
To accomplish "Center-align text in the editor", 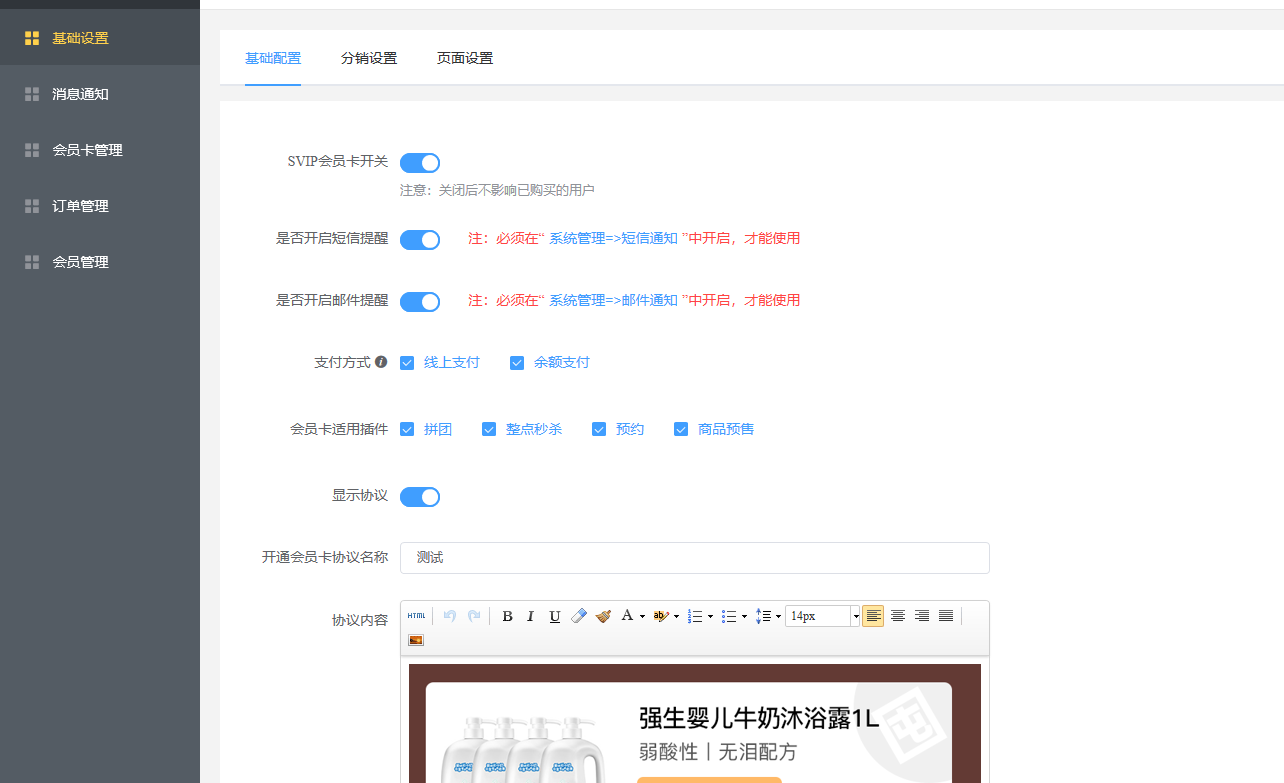I will (898, 616).
